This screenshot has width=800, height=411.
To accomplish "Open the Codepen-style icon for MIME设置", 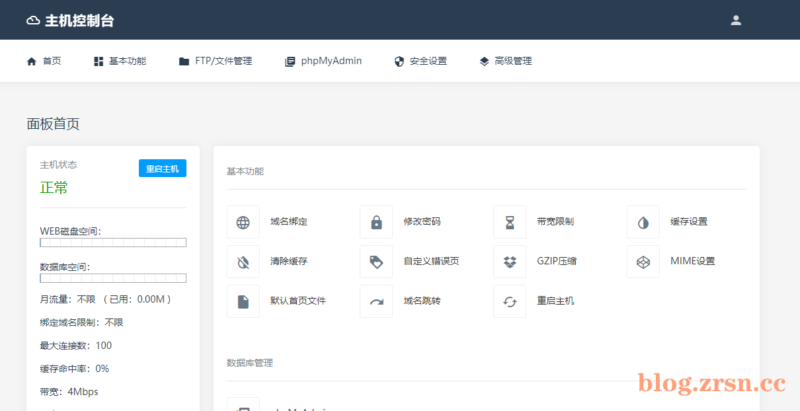I will point(643,262).
